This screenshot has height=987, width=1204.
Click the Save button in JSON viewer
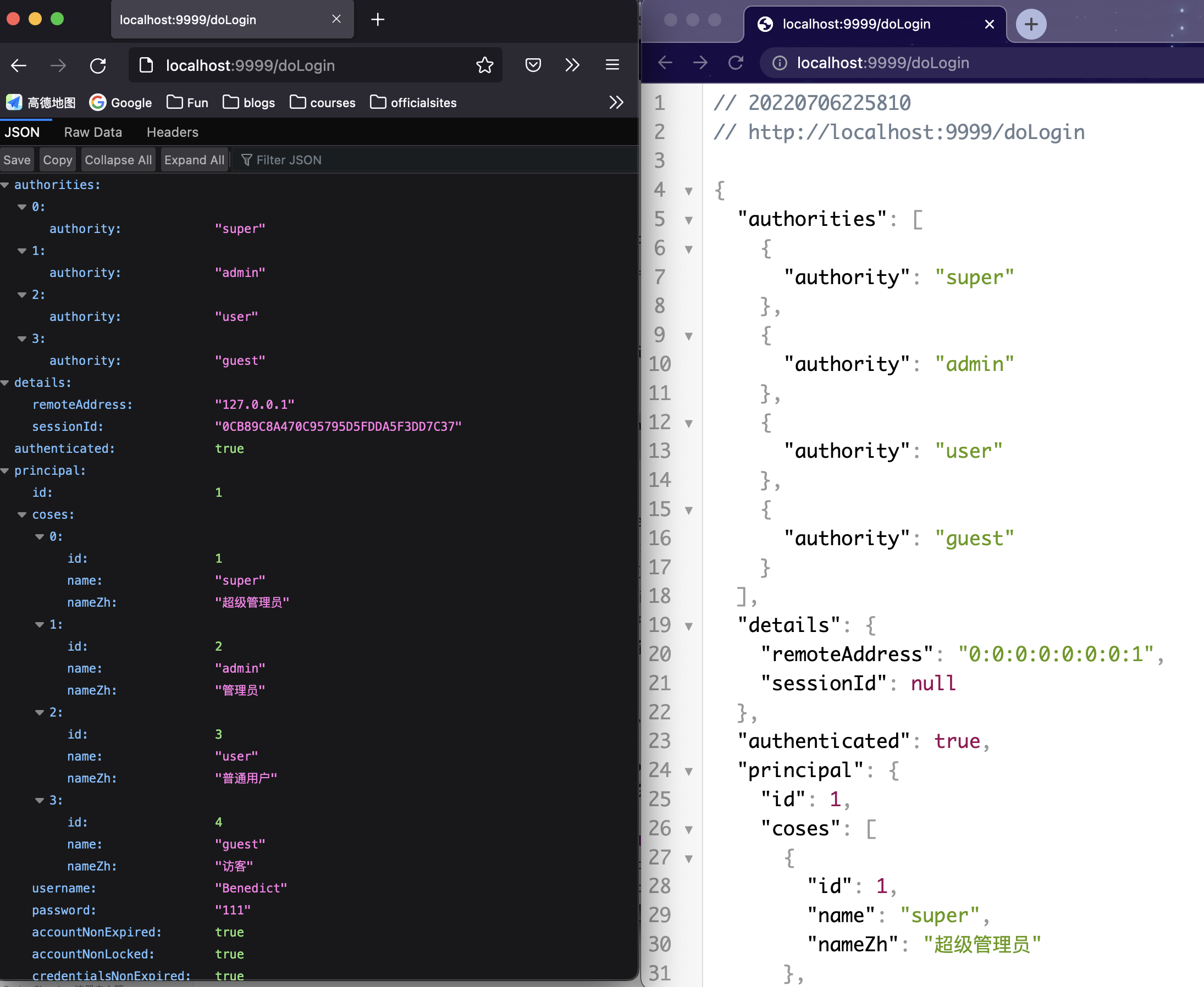tap(17, 160)
